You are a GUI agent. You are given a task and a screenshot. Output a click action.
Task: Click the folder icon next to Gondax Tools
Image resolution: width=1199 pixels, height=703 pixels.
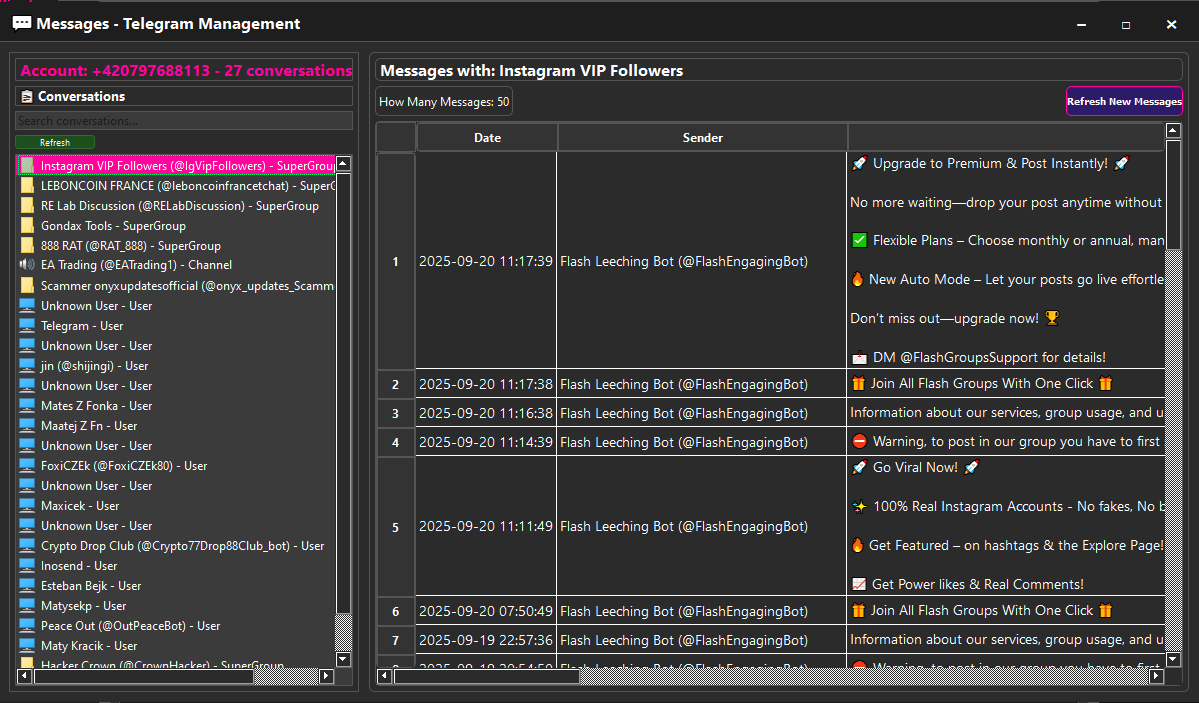click(x=28, y=225)
